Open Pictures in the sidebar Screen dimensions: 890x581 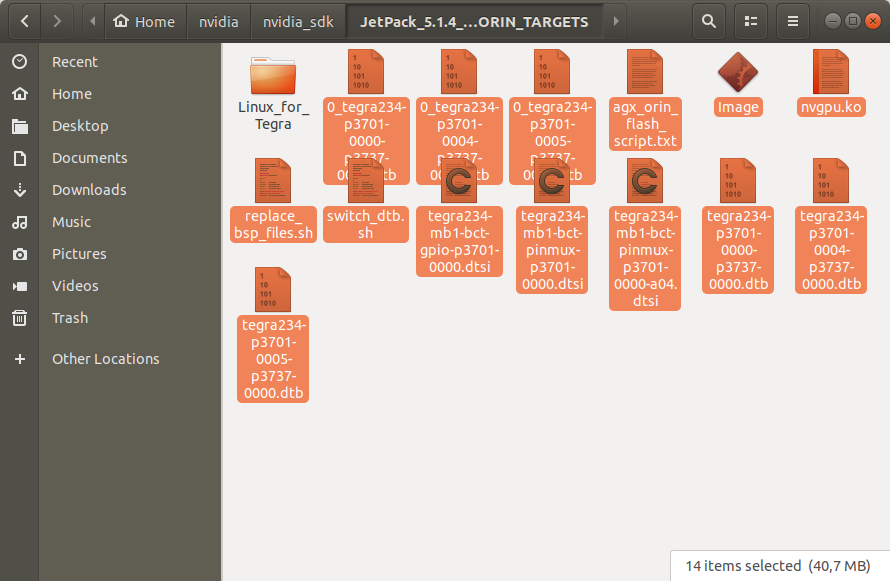click(111, 254)
